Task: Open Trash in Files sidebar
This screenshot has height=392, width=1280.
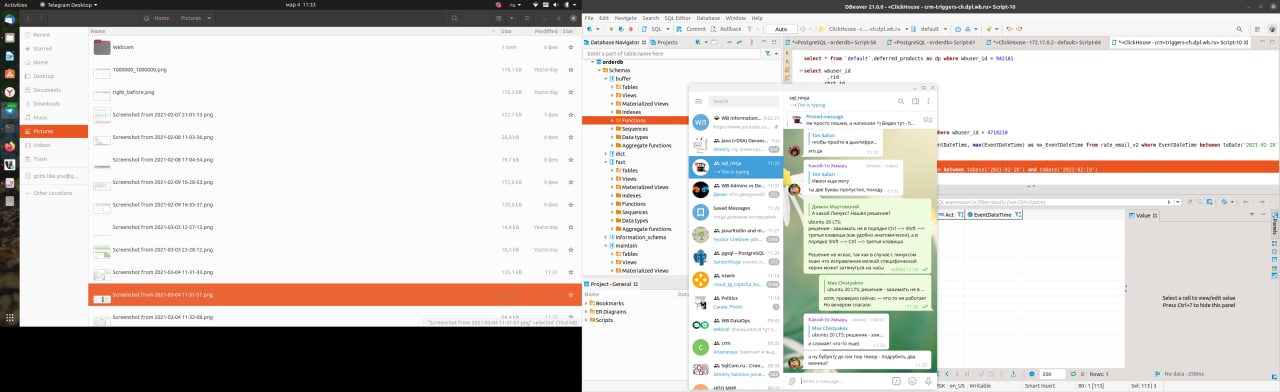Action: (40, 159)
